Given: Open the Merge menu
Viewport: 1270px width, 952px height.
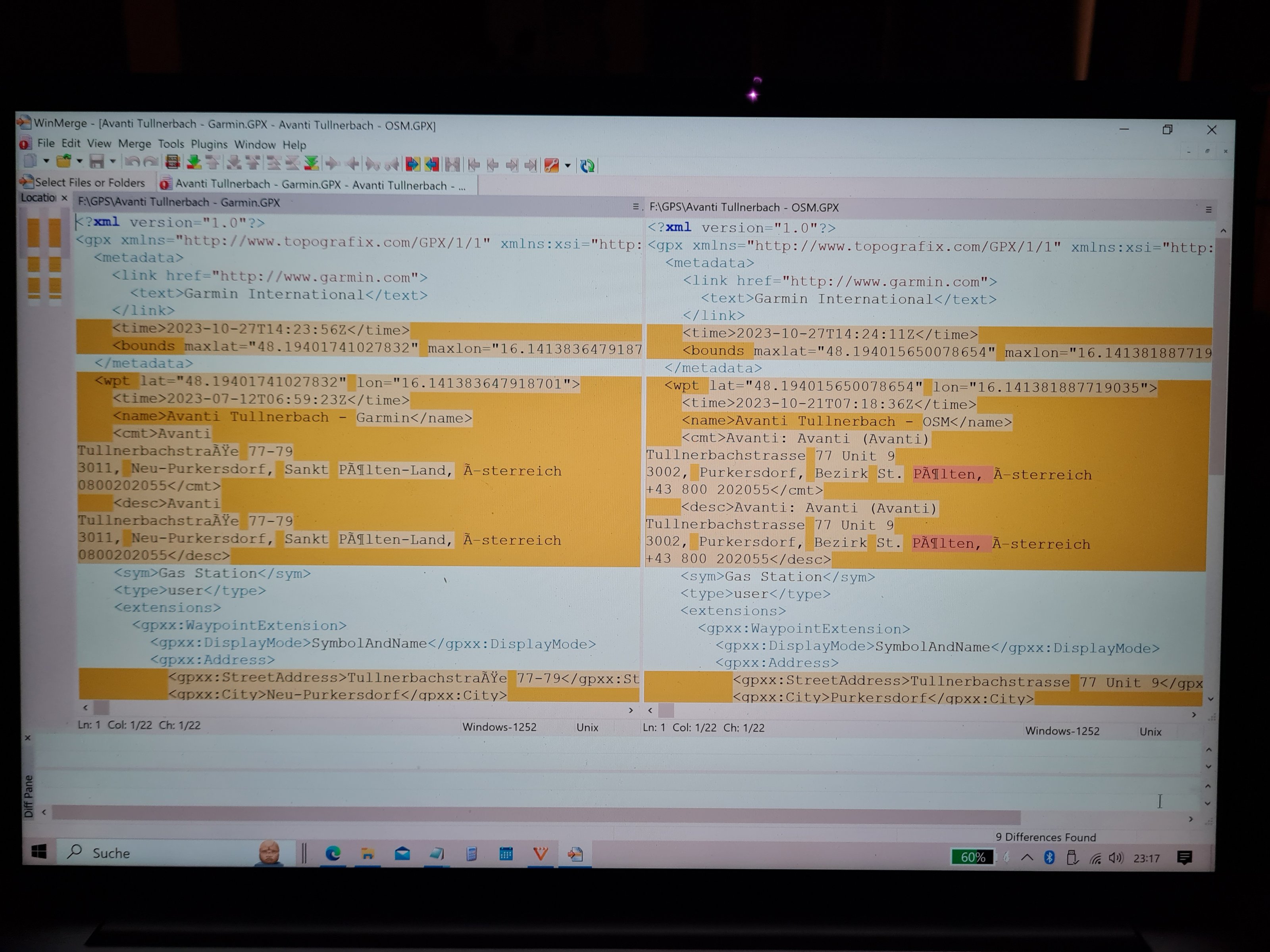Looking at the screenshot, I should [x=135, y=144].
